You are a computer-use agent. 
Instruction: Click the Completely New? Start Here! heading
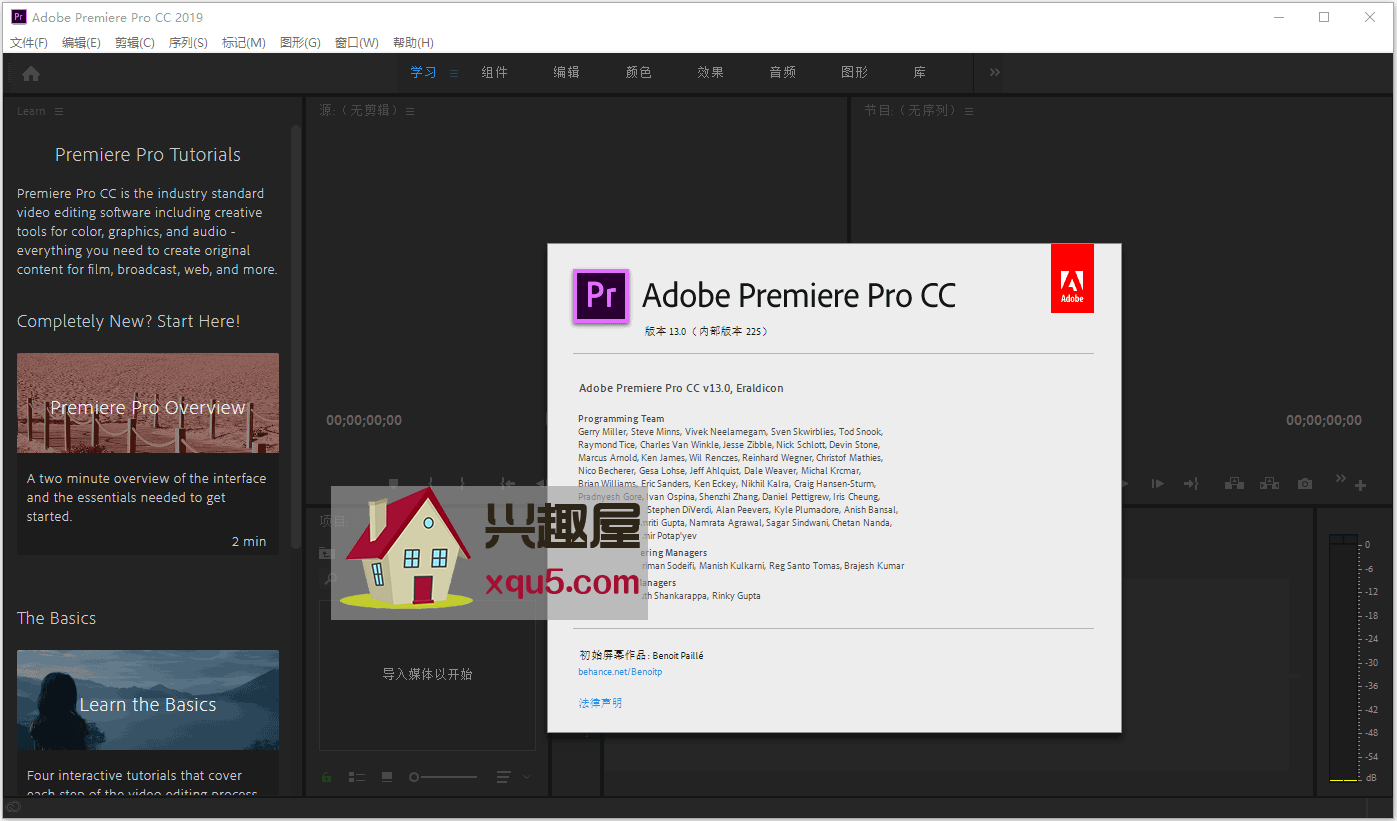point(129,321)
